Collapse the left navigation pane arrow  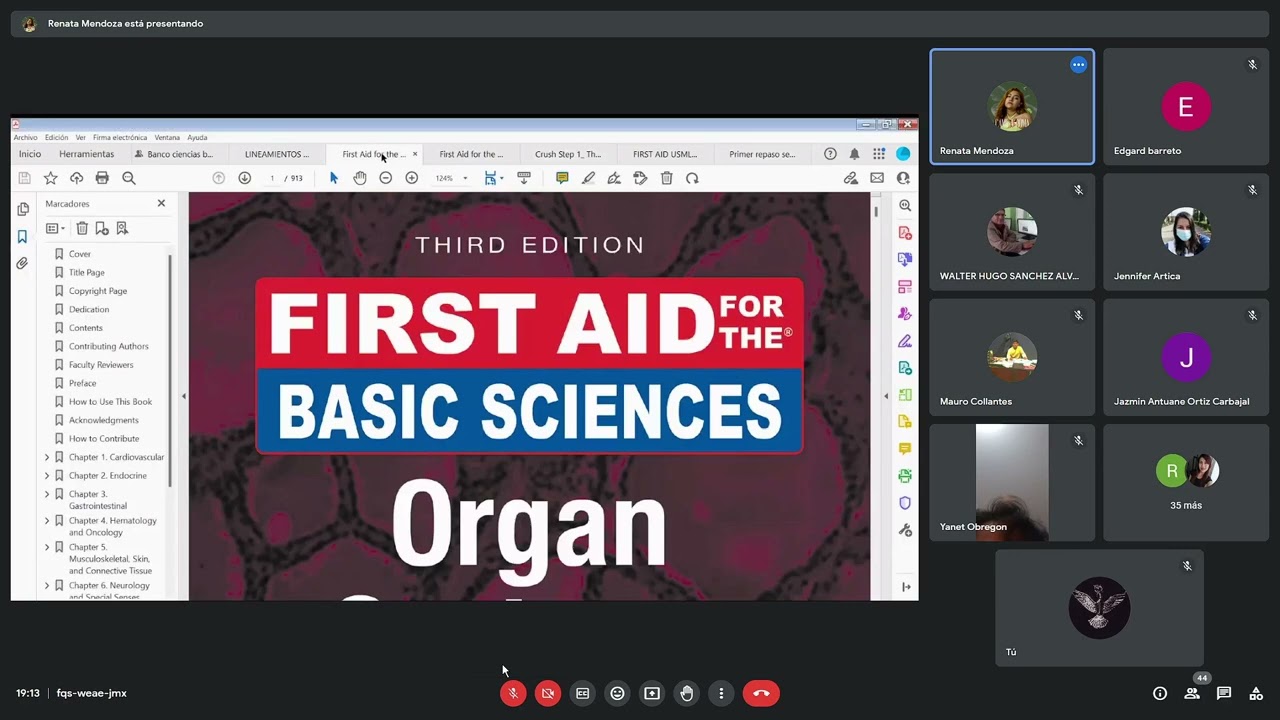[x=183, y=397]
